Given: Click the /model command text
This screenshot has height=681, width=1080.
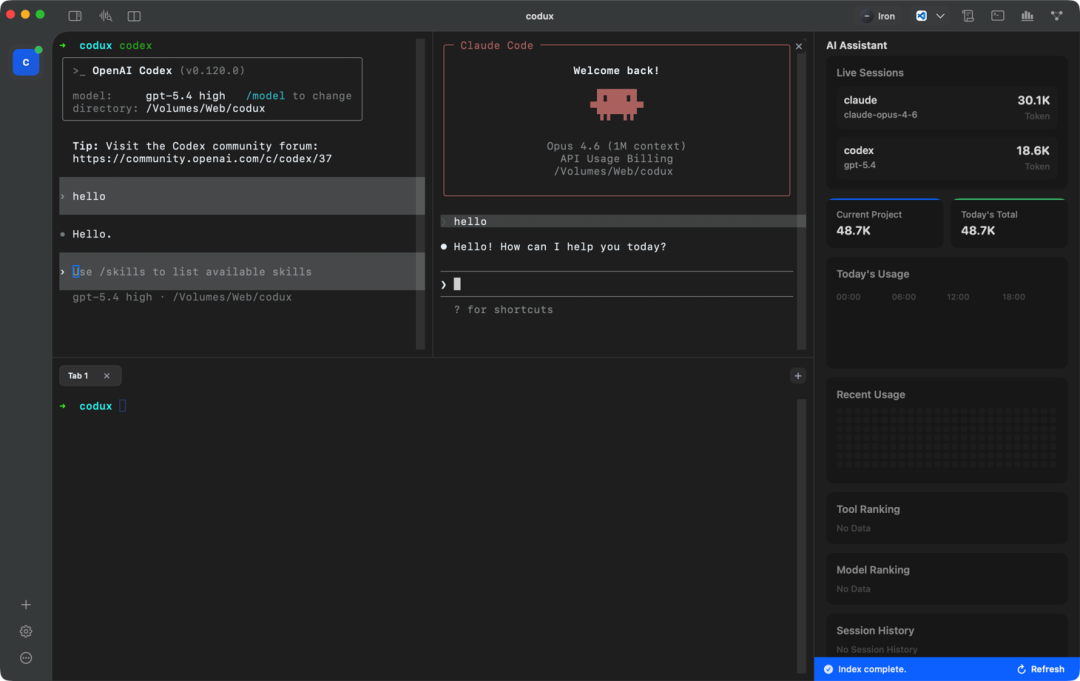Looking at the screenshot, I should point(265,96).
